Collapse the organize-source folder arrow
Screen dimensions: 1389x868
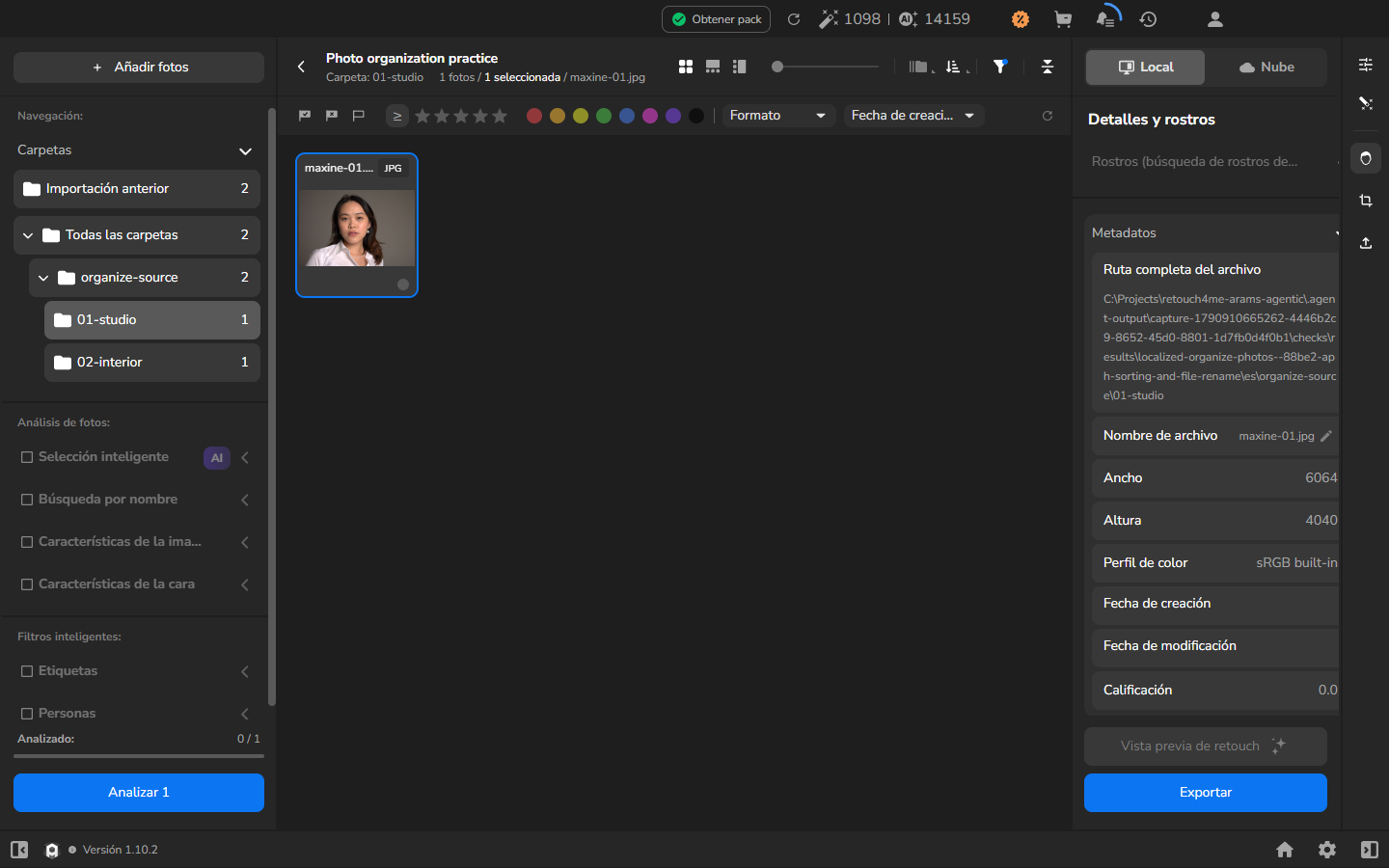(x=43, y=278)
